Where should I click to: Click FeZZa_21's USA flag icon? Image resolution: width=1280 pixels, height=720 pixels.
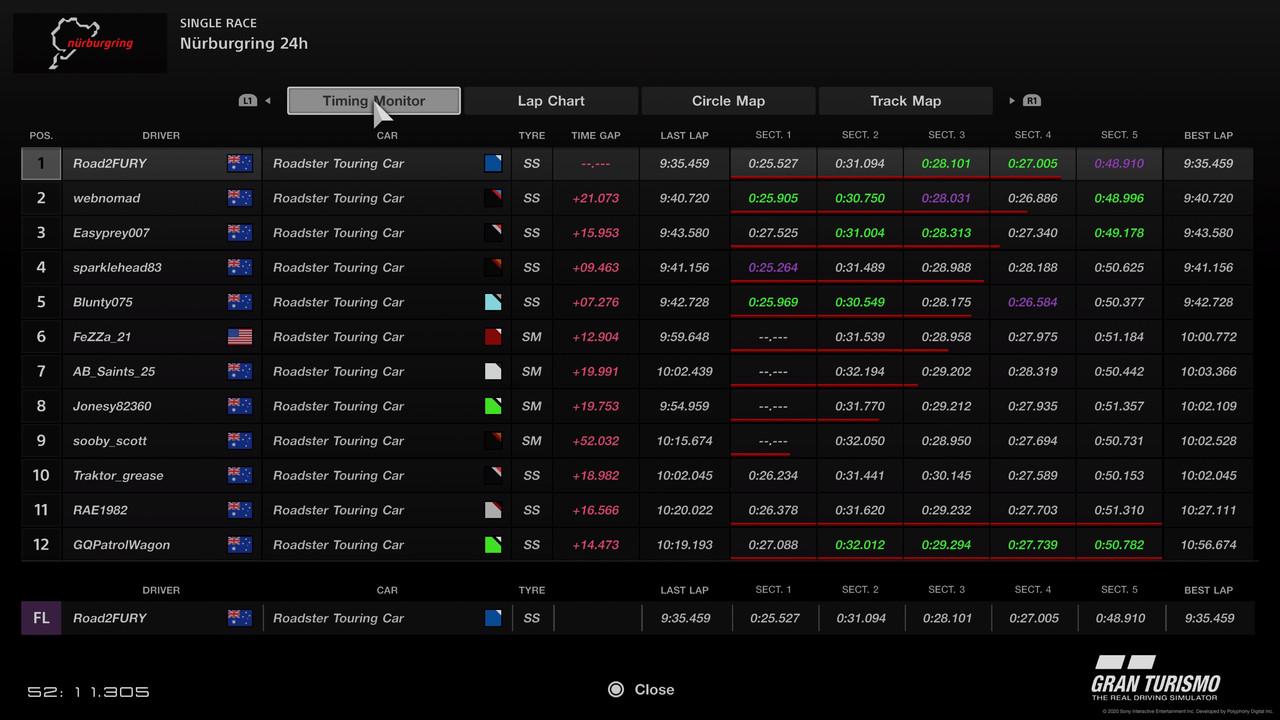click(240, 337)
